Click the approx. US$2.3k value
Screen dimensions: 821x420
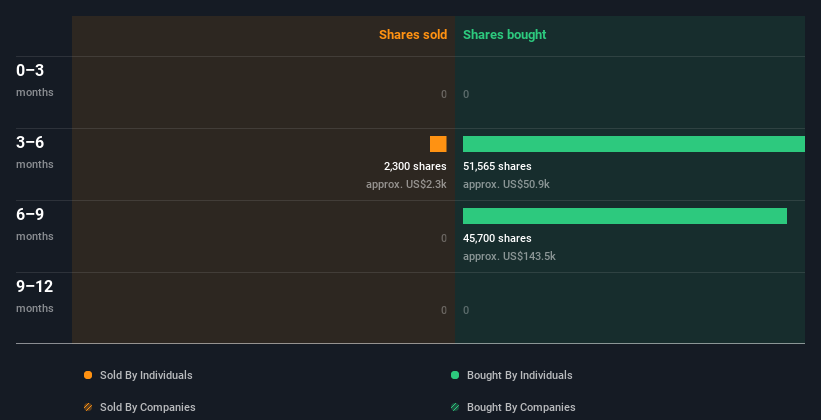click(x=406, y=184)
